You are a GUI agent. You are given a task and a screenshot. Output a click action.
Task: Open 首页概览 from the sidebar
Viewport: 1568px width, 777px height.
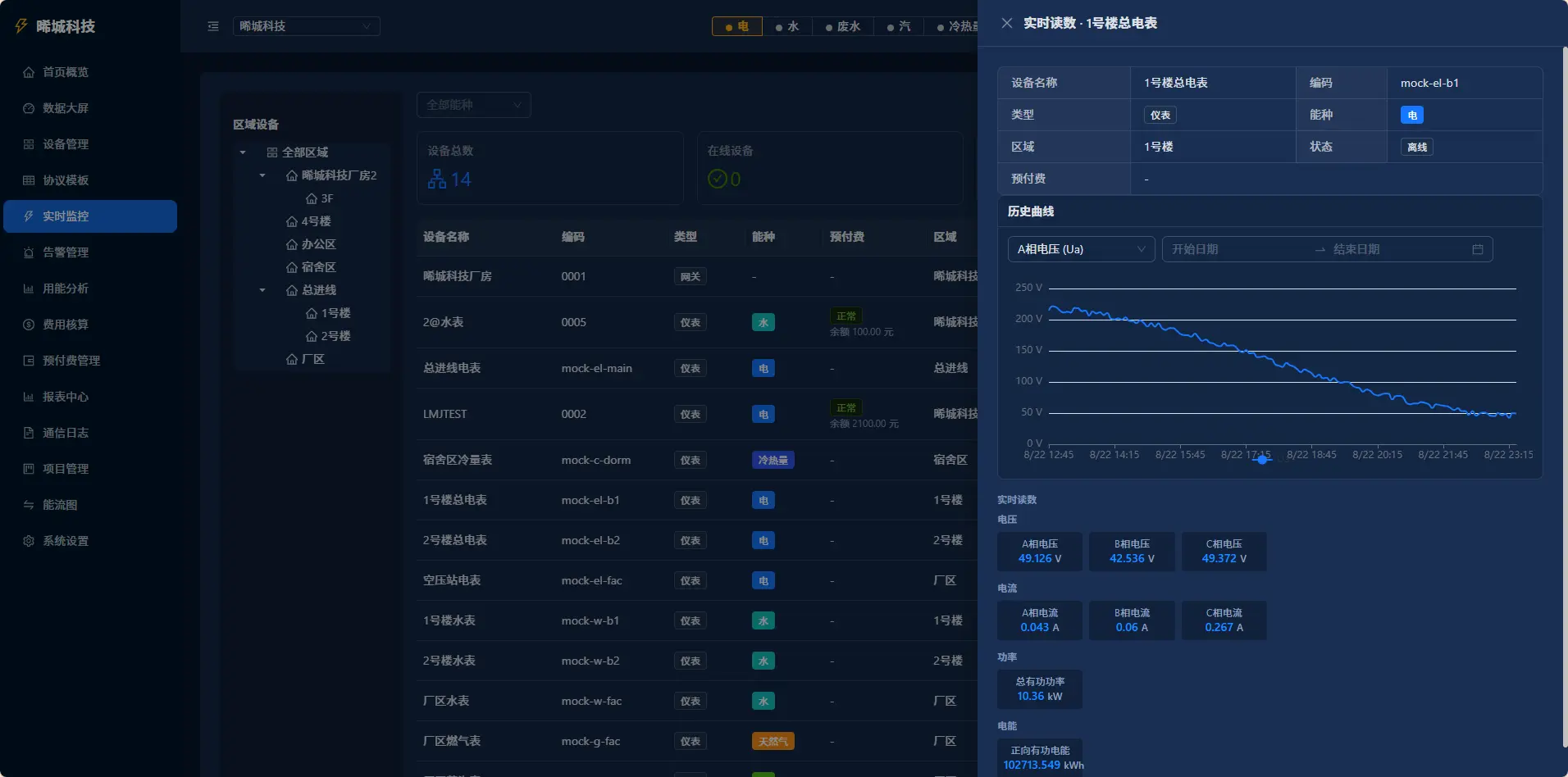[x=90, y=72]
